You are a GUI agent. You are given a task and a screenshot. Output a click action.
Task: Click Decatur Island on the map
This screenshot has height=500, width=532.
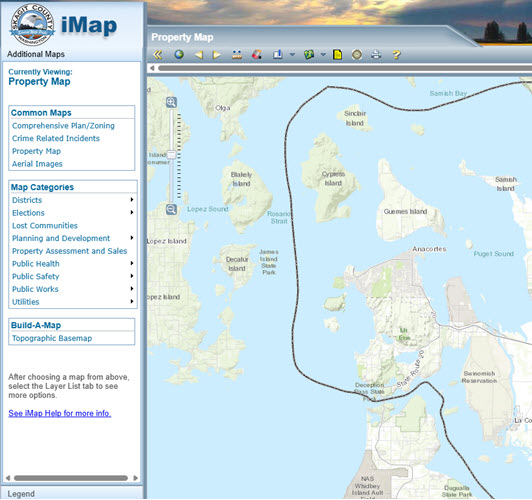point(237,264)
